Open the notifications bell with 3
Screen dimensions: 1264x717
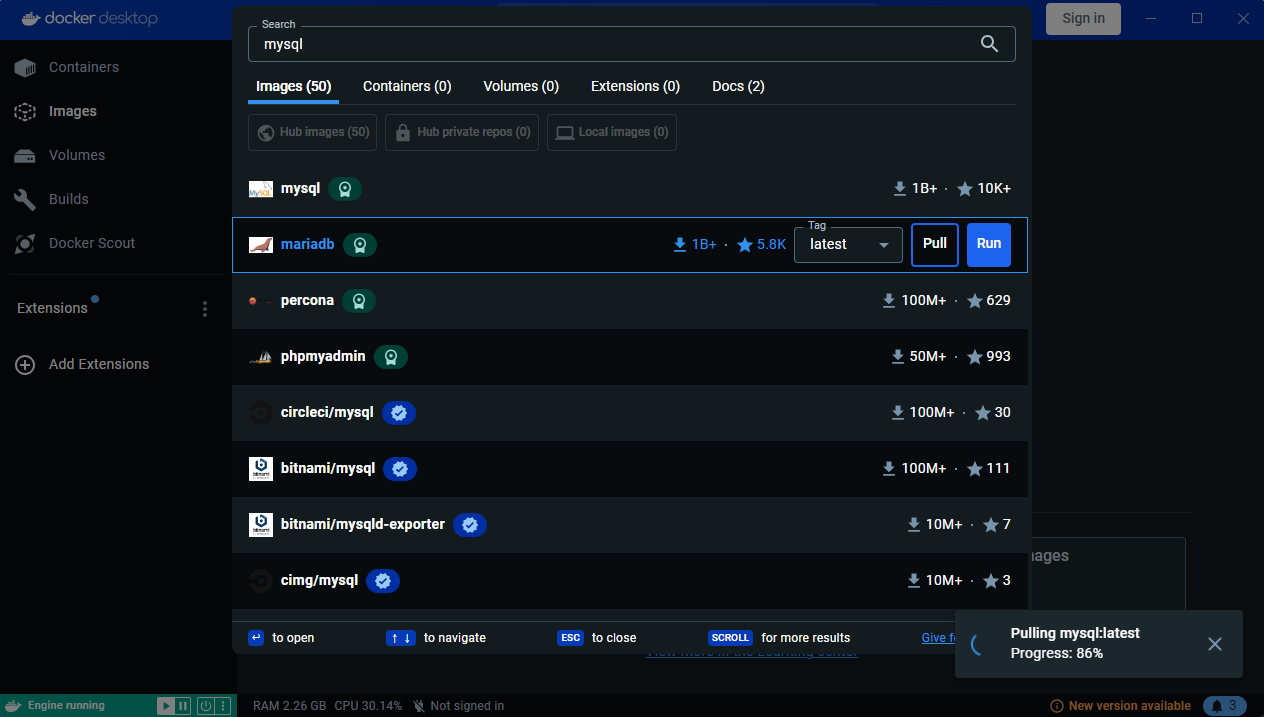tap(1225, 706)
